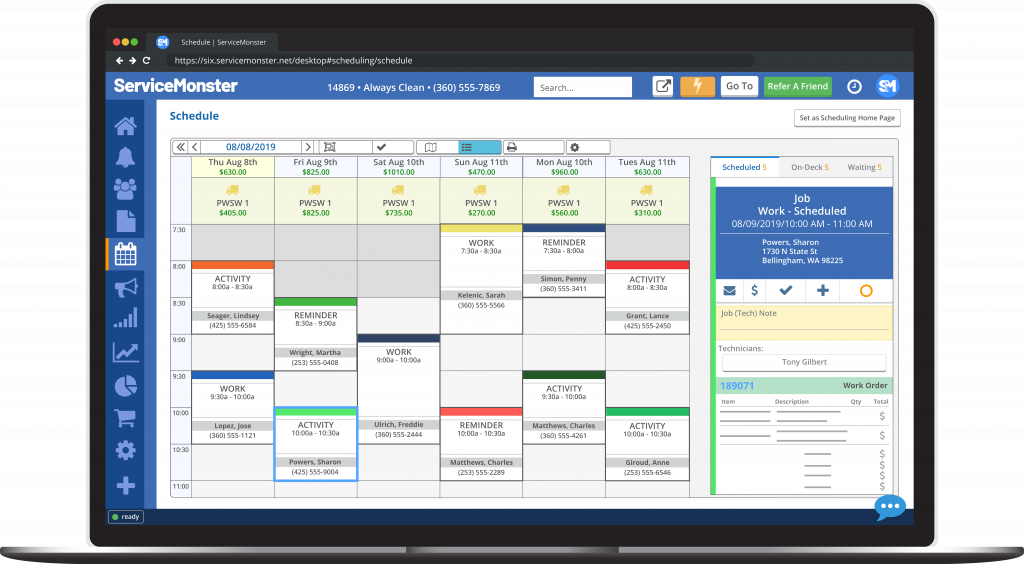1024x564 pixels.
Task: Open the Home dashboard sidebar icon
Action: pos(125,126)
